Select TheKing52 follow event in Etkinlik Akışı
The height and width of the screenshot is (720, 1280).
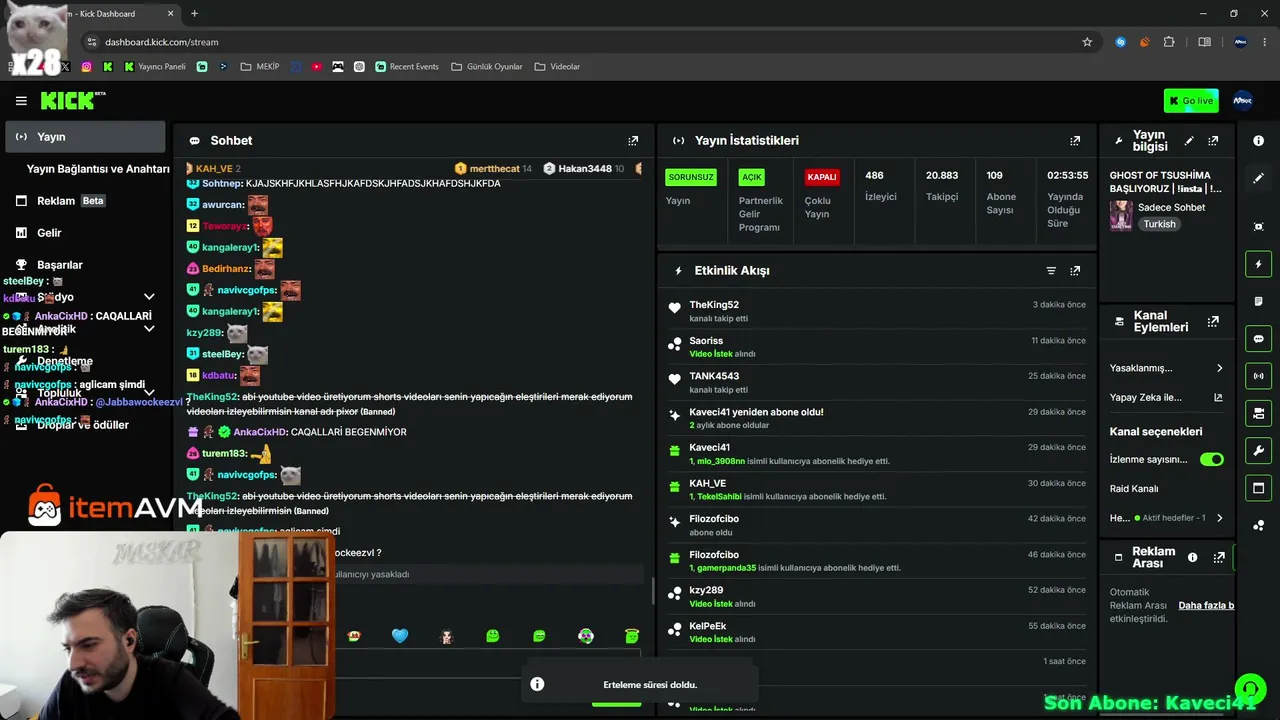(x=876, y=311)
